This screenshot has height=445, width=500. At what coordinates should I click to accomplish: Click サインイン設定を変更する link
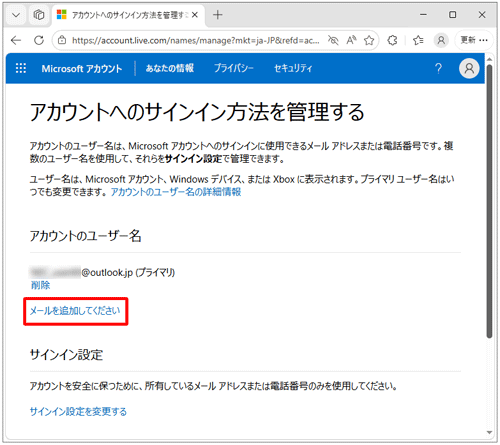tap(78, 412)
